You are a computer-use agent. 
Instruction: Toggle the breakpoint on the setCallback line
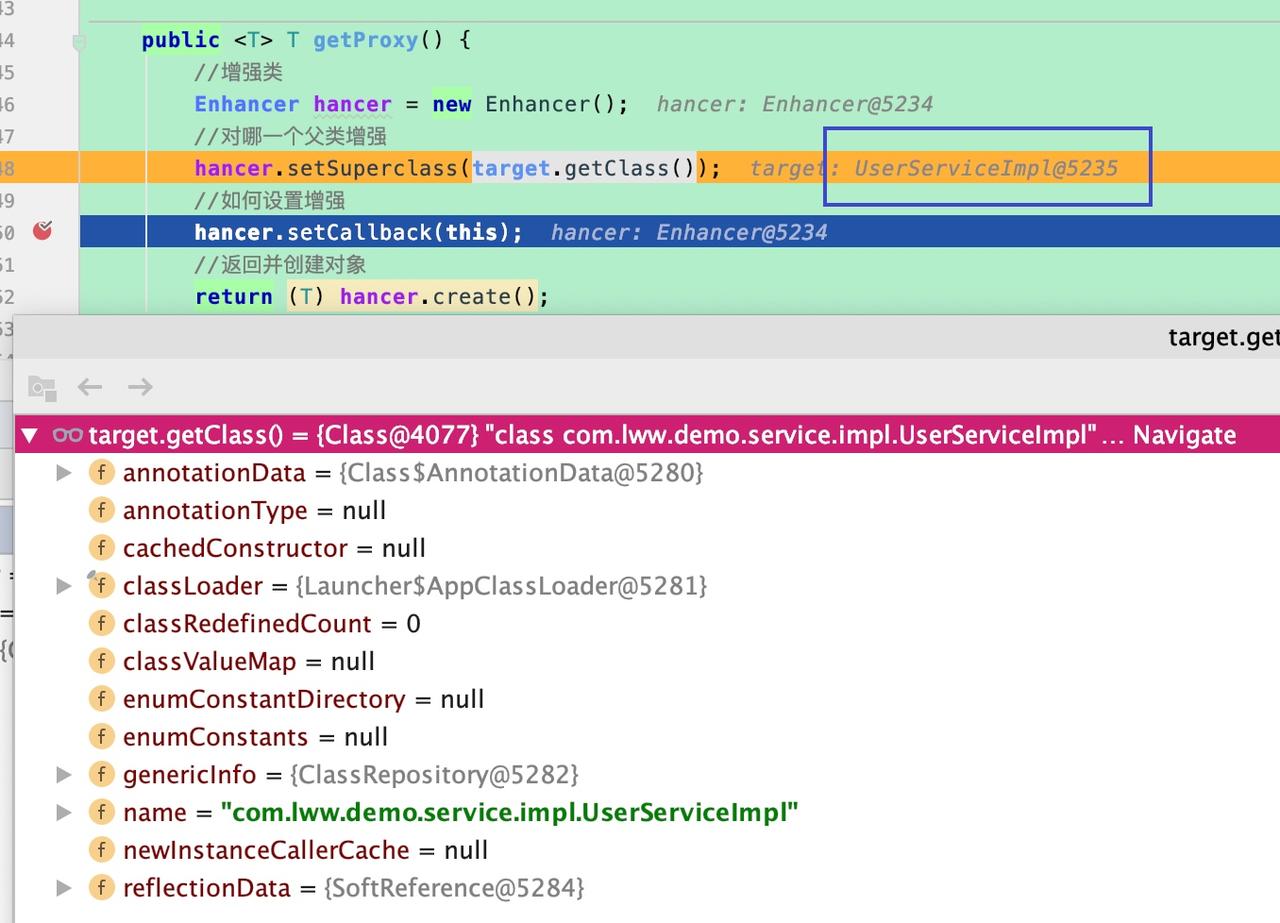click(42, 231)
